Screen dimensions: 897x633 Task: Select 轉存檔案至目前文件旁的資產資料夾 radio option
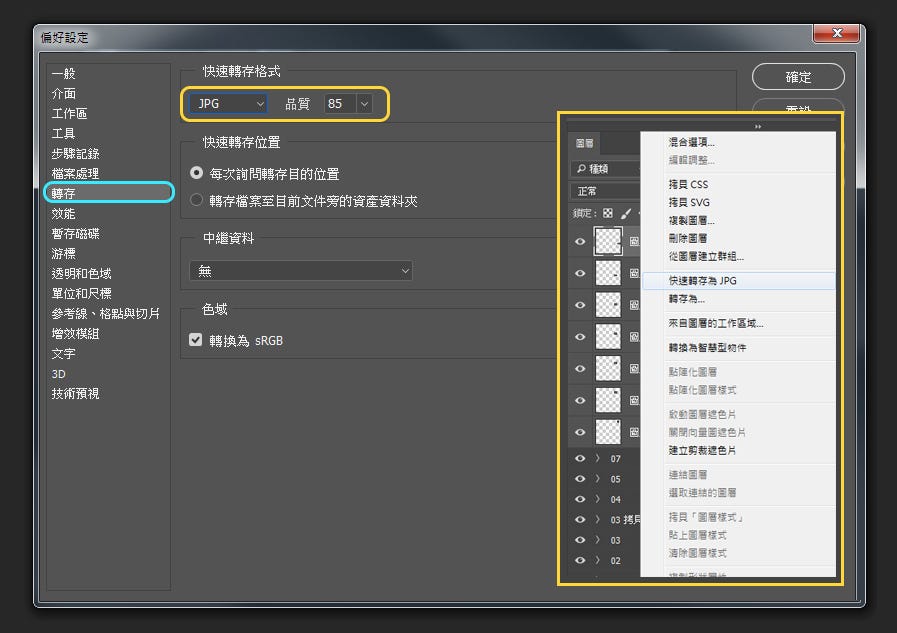196,200
